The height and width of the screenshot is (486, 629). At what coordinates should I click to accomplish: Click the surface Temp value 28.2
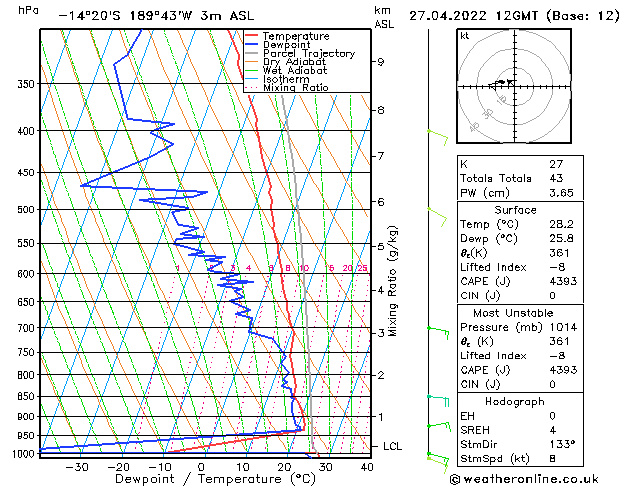click(561, 224)
